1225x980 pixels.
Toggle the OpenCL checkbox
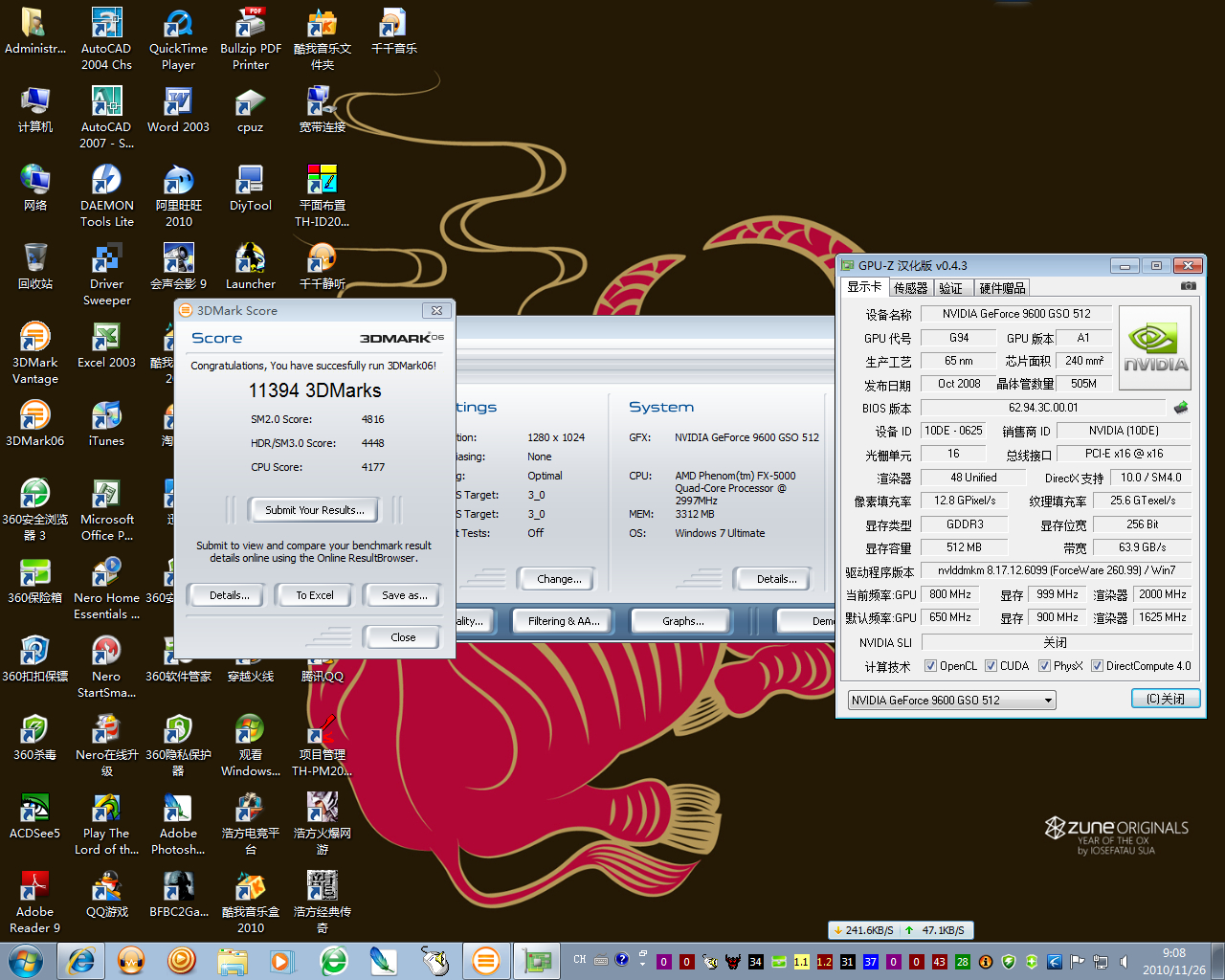(930, 666)
